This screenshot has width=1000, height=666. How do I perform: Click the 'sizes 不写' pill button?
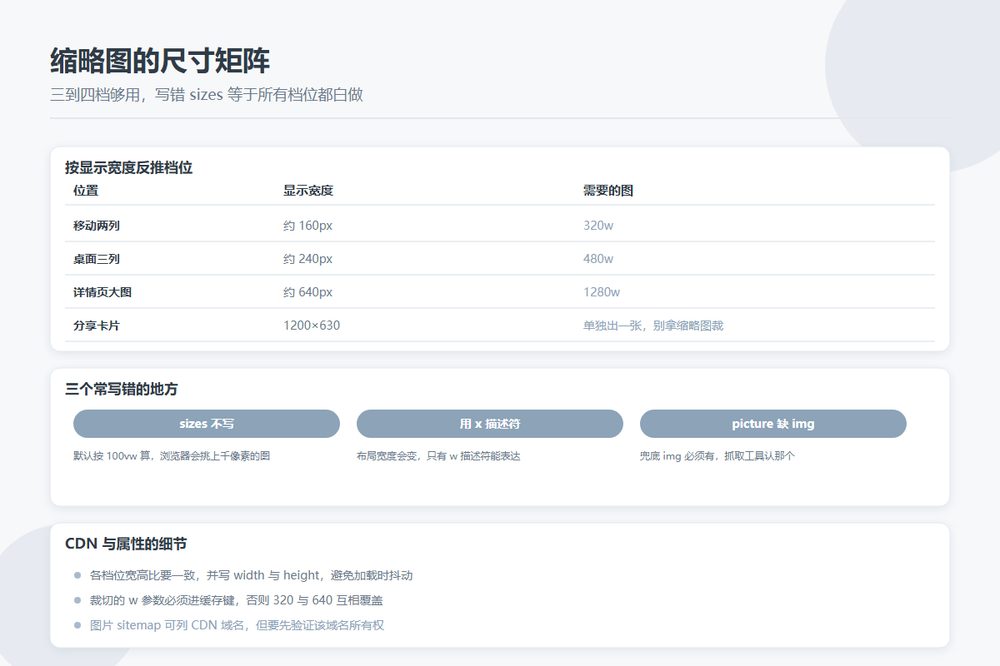coord(207,424)
